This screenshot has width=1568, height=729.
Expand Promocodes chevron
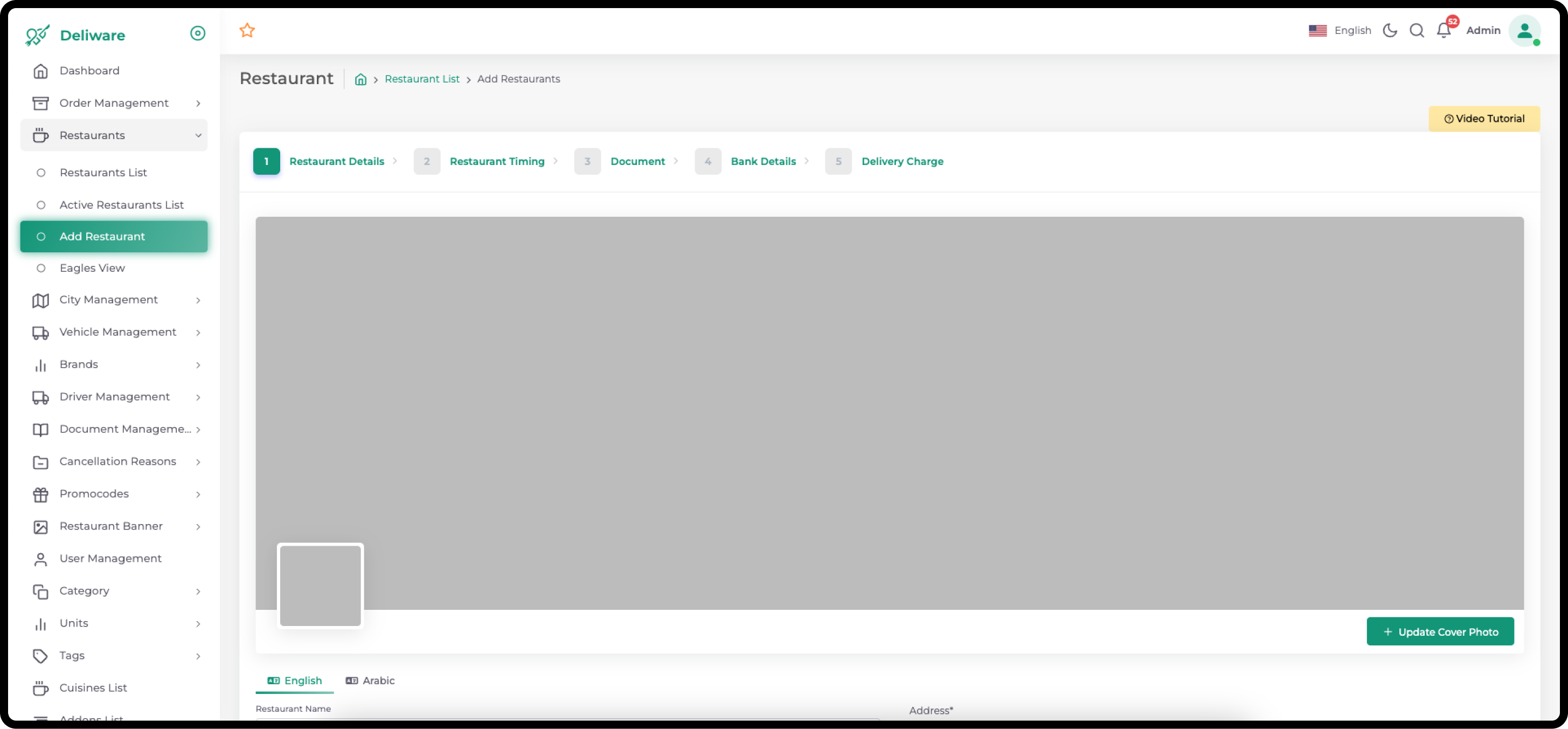pos(198,494)
